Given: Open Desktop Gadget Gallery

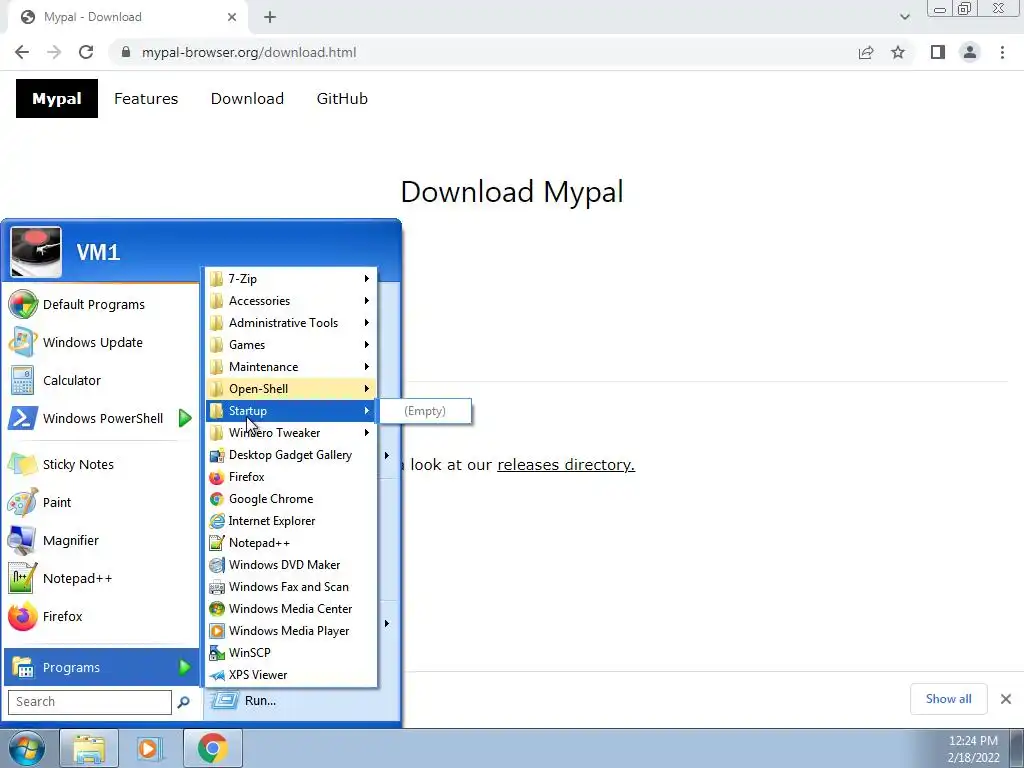Looking at the screenshot, I should [x=291, y=455].
